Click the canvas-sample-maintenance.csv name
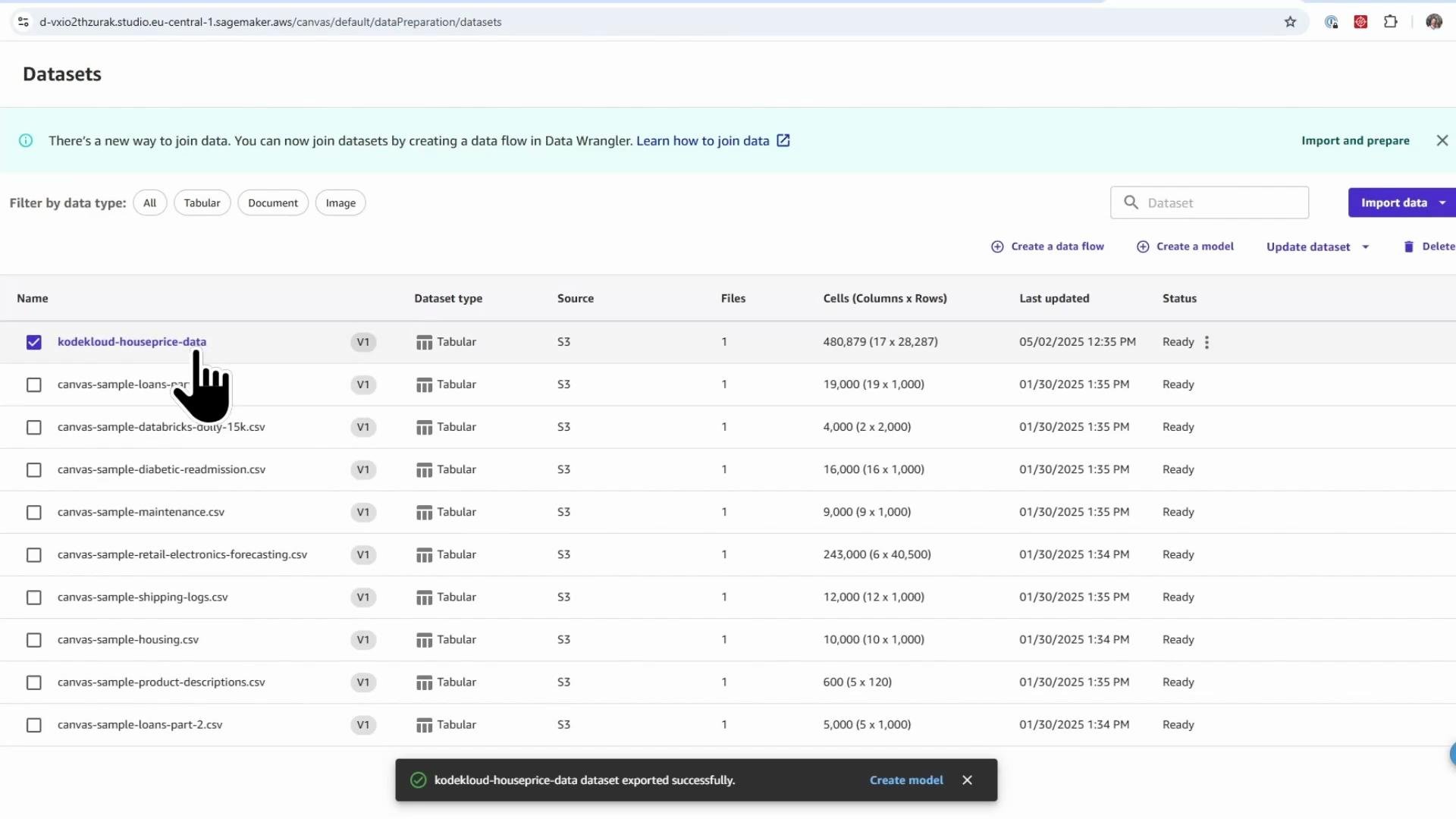Screen dimensions: 1456x819 141,512
